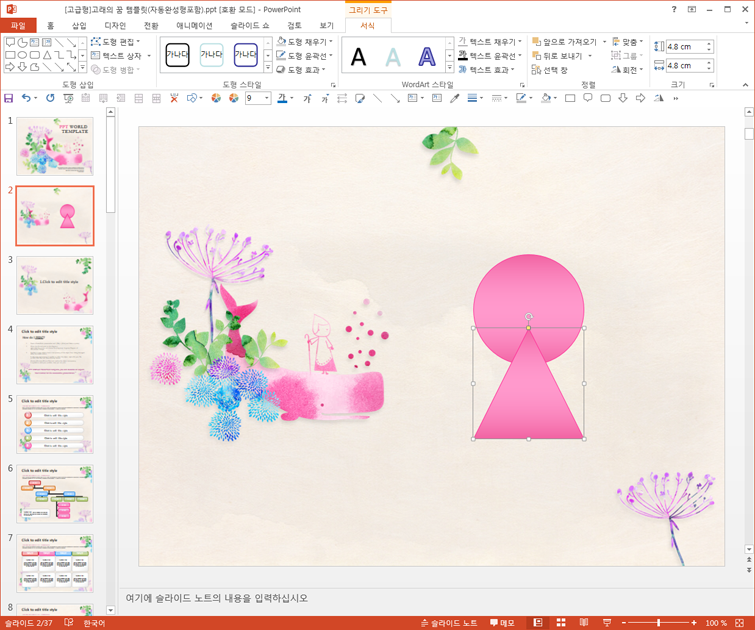Click the redo/repeat arrow icon
755x630 pixels.
50,98
